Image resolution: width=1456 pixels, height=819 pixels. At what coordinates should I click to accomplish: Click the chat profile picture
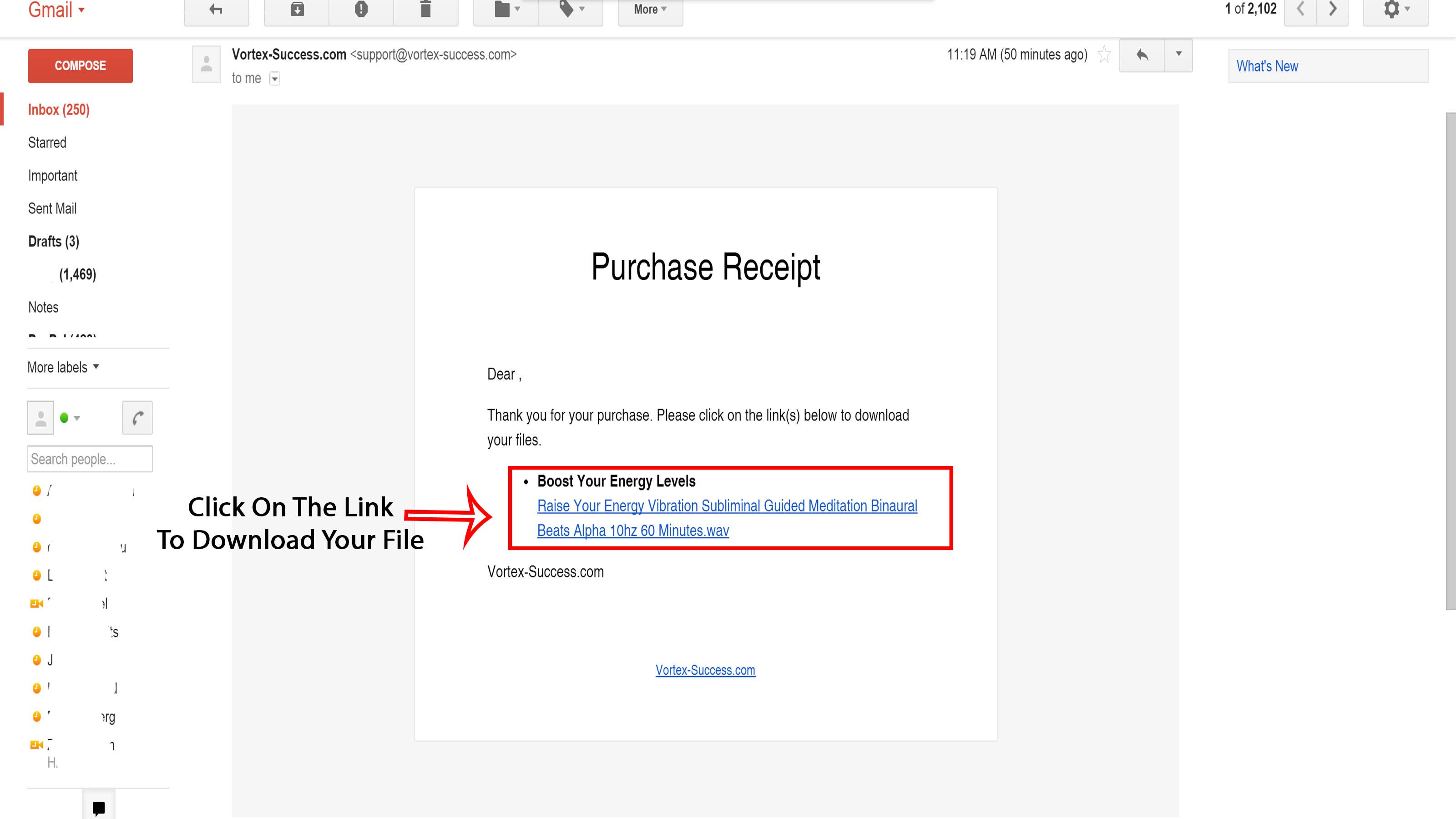pos(40,418)
